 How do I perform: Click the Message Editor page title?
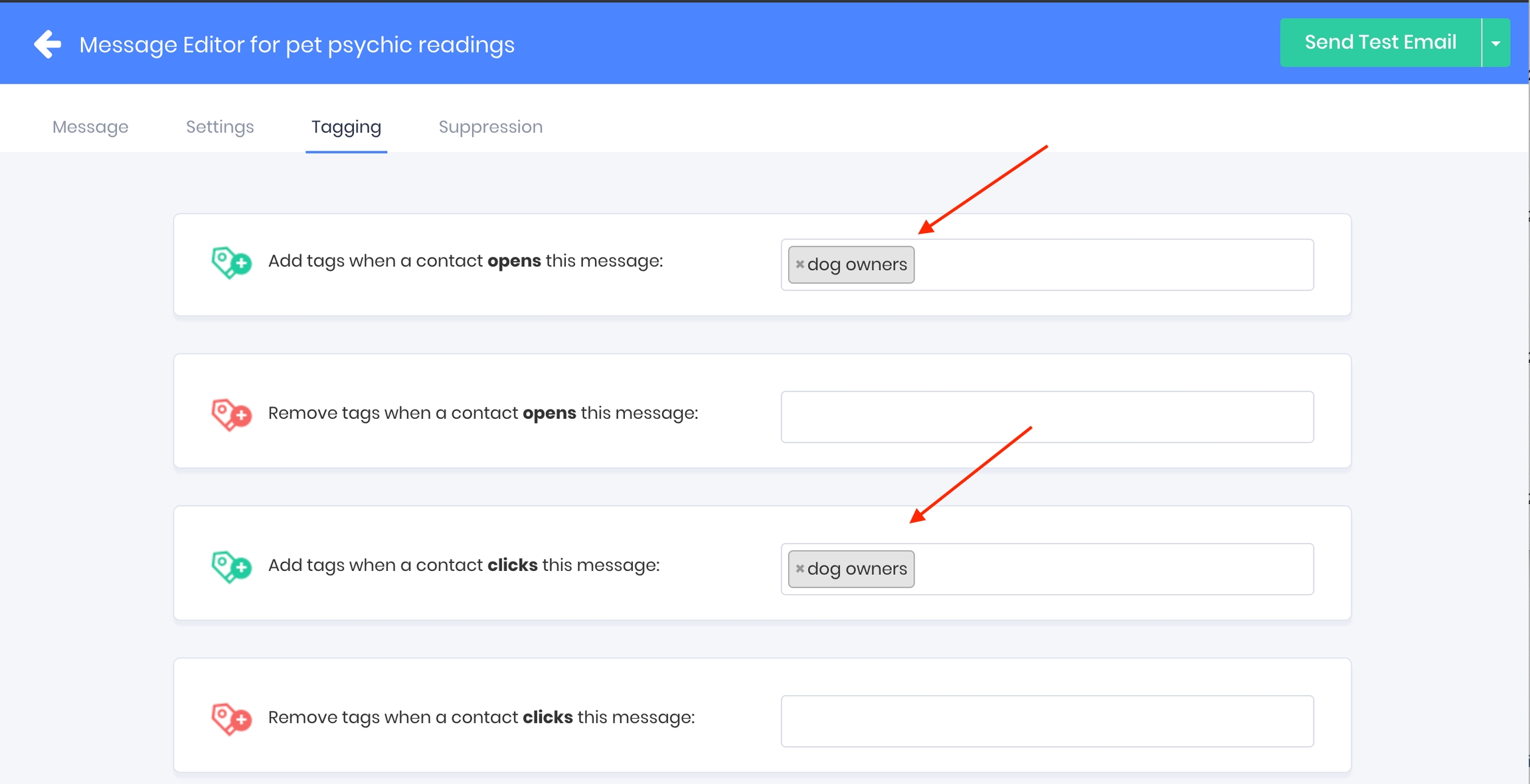[x=297, y=45]
